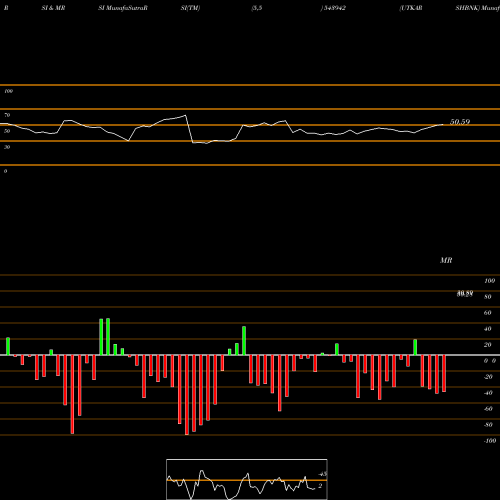Image resolution: width=500 pixels, height=500 pixels.
Task: Click the -100 label on MR axis
Action: point(490,441)
